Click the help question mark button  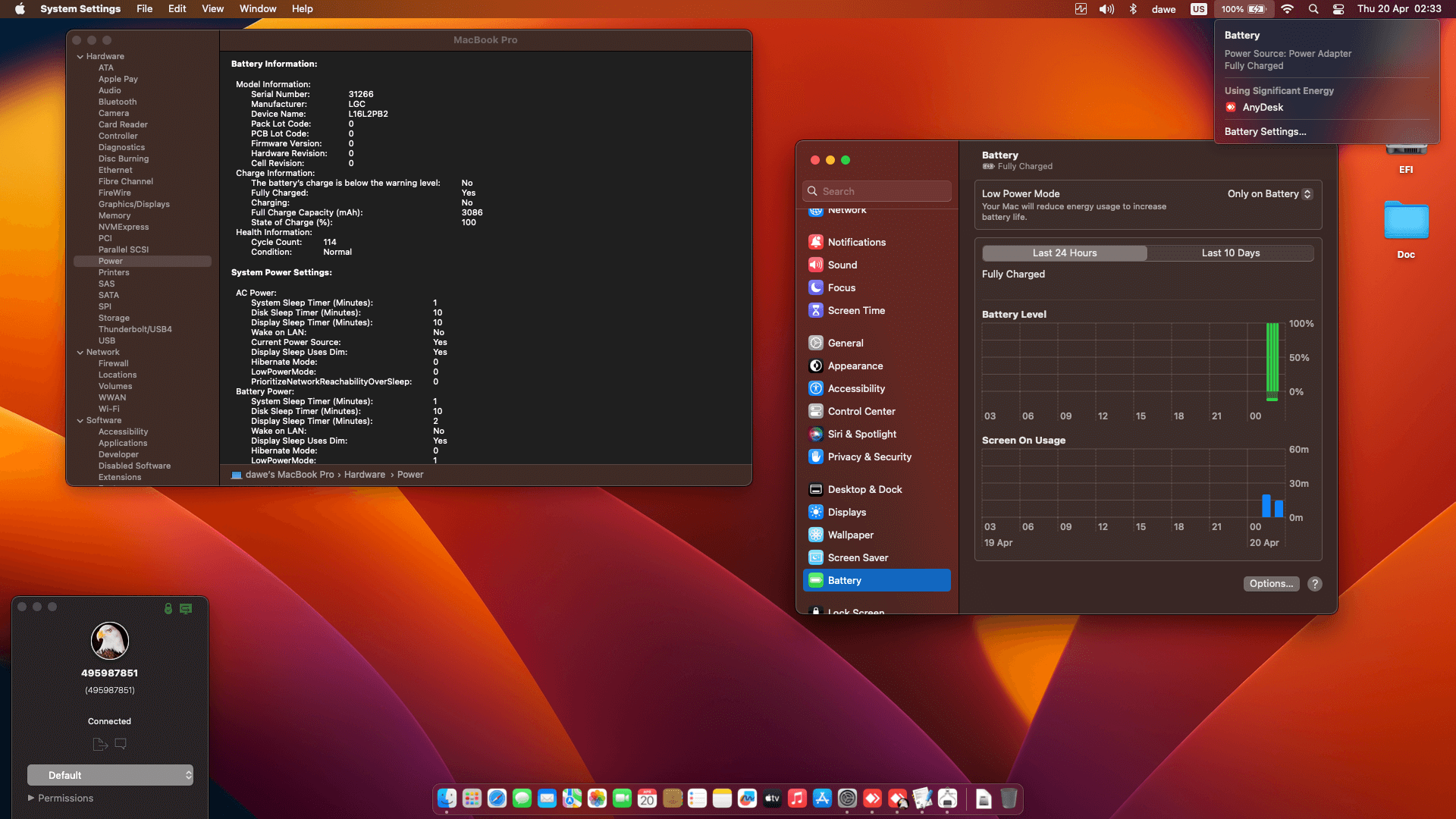pos(1315,583)
